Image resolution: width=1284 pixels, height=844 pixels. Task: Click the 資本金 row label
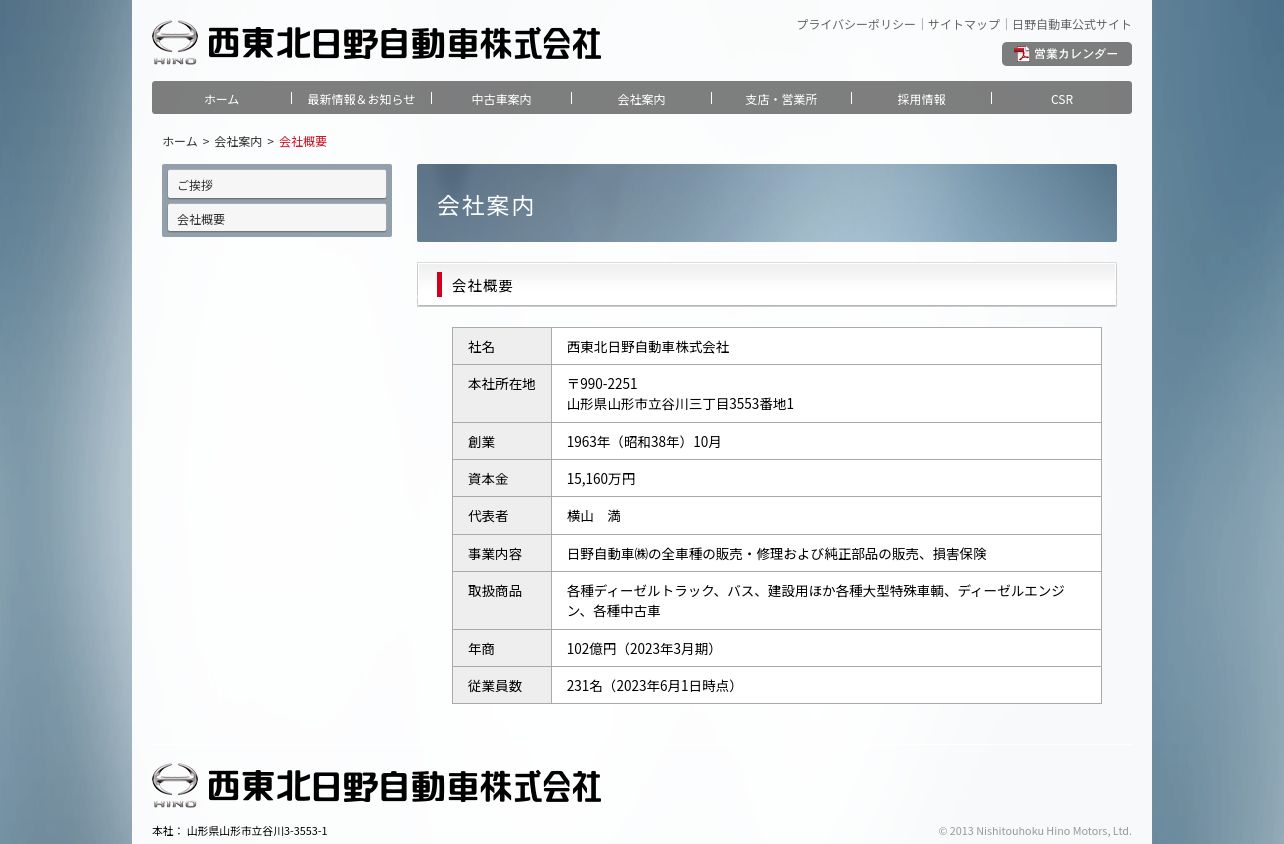(488, 478)
